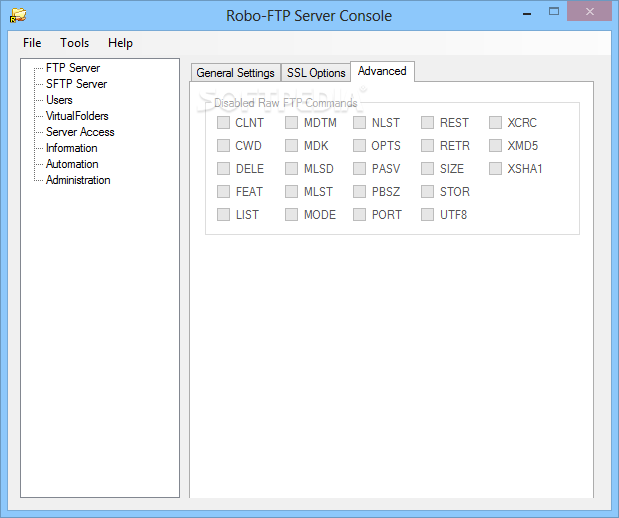Toggle the CLNT command checkbox

pos(223,122)
